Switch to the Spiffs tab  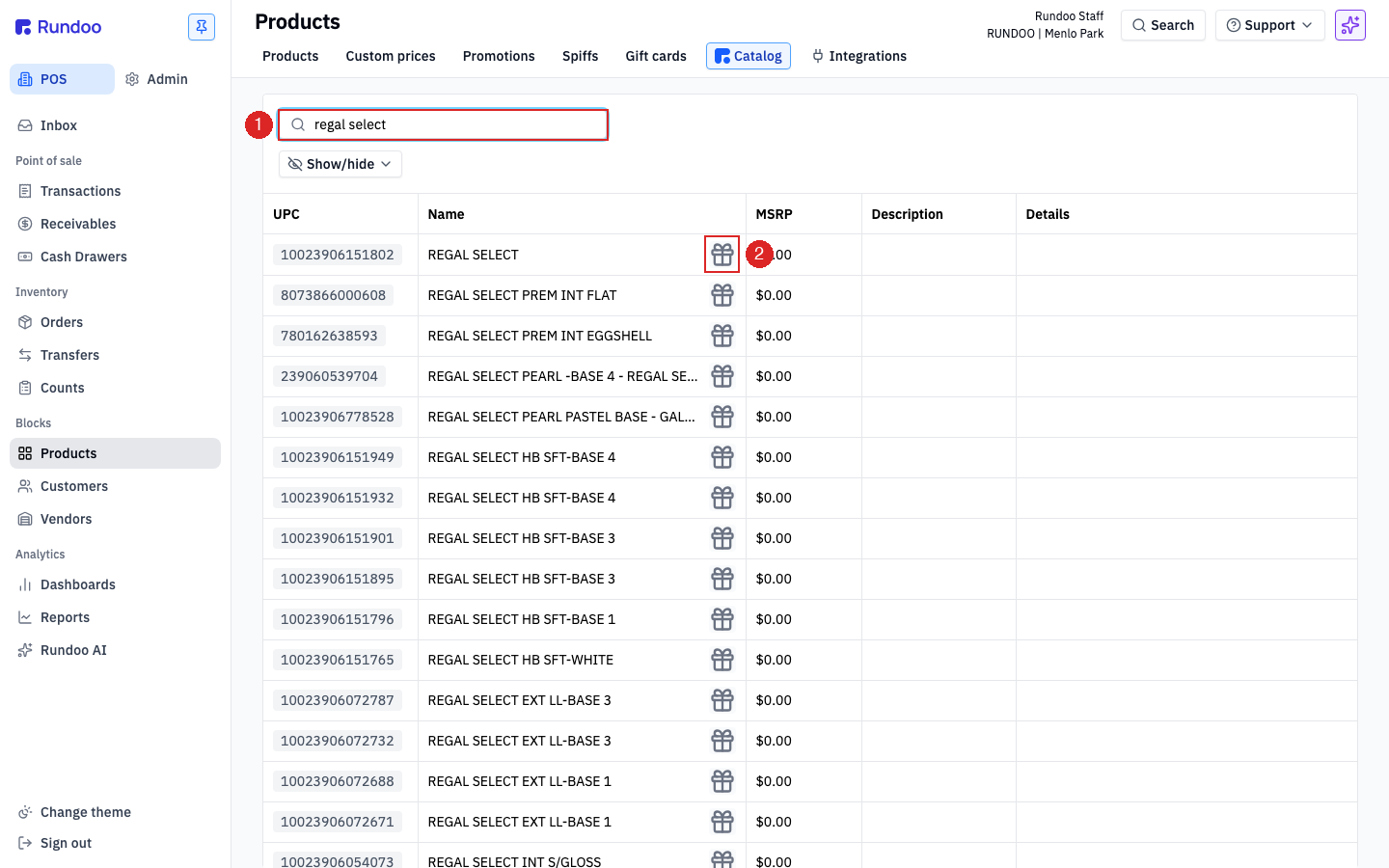click(581, 56)
